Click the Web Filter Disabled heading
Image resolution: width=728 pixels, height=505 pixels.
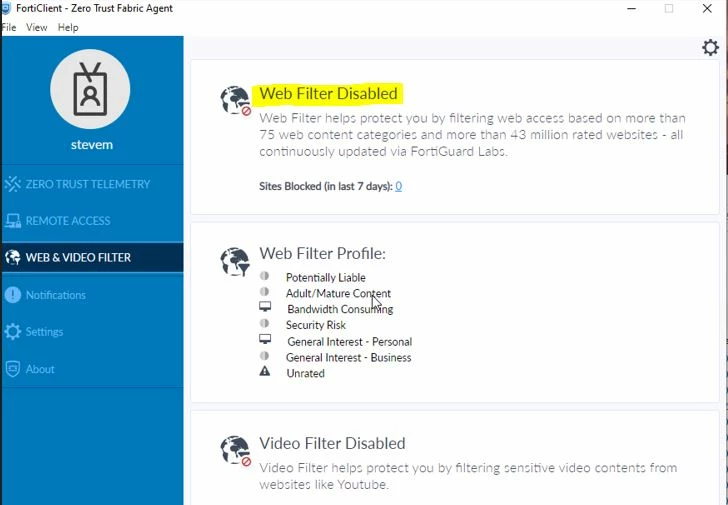click(x=328, y=93)
